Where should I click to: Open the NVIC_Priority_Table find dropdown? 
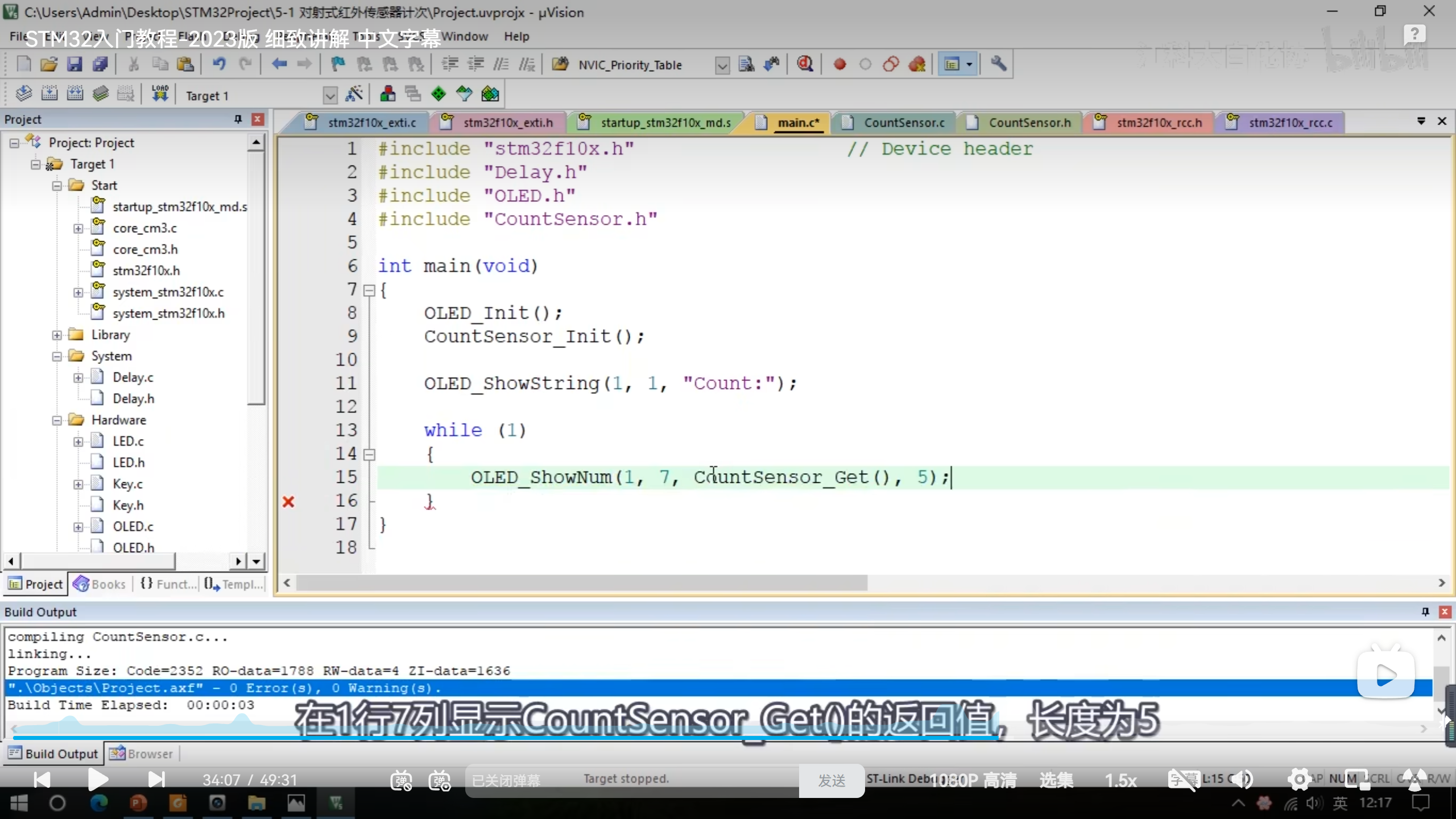point(722,65)
